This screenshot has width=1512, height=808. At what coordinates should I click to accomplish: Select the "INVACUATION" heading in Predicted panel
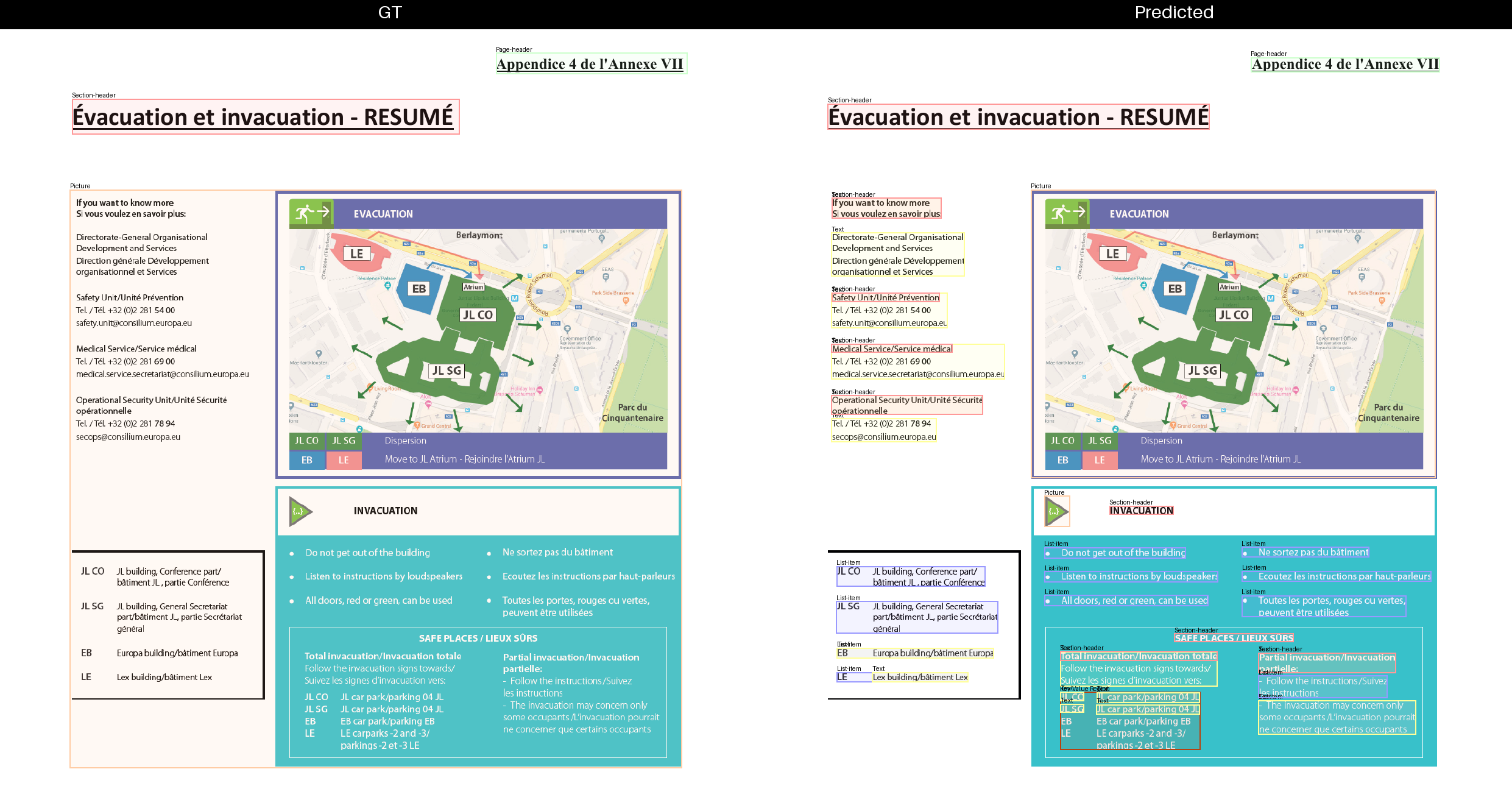coord(1142,511)
